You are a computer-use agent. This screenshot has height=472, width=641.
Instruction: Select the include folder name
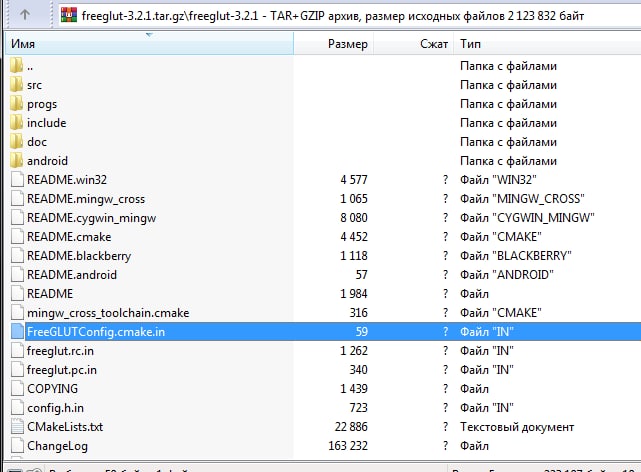click(47, 123)
